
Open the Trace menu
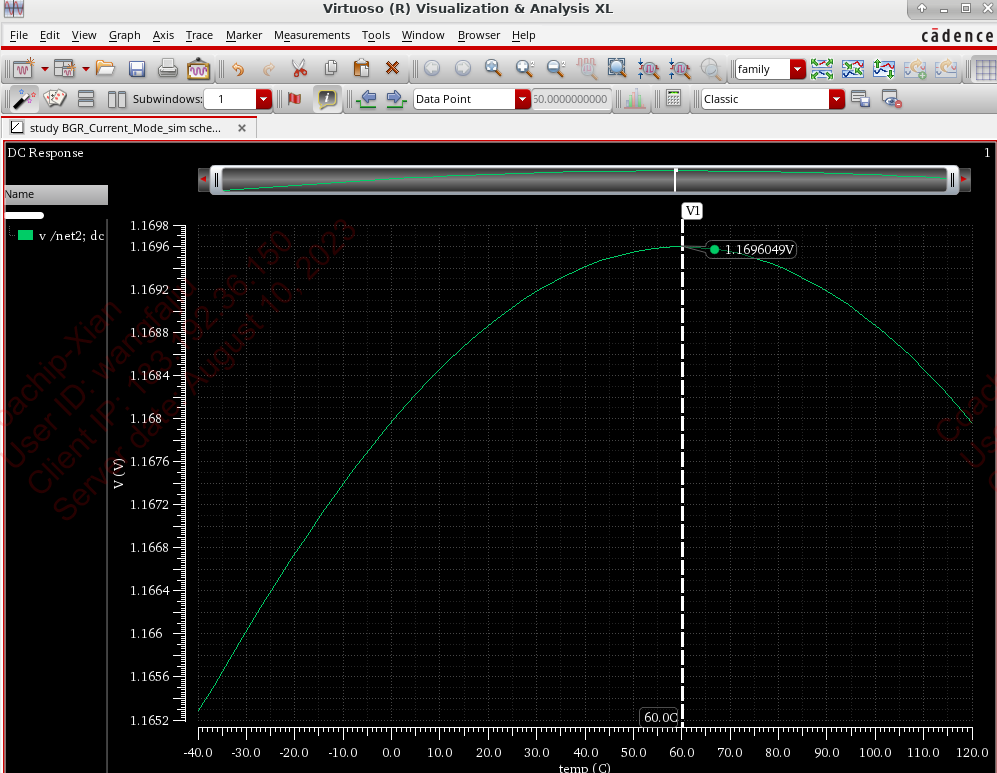pos(199,35)
